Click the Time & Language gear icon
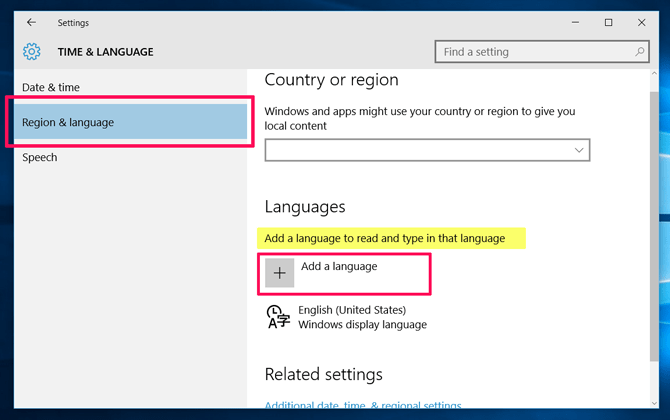670x420 pixels. 32,52
